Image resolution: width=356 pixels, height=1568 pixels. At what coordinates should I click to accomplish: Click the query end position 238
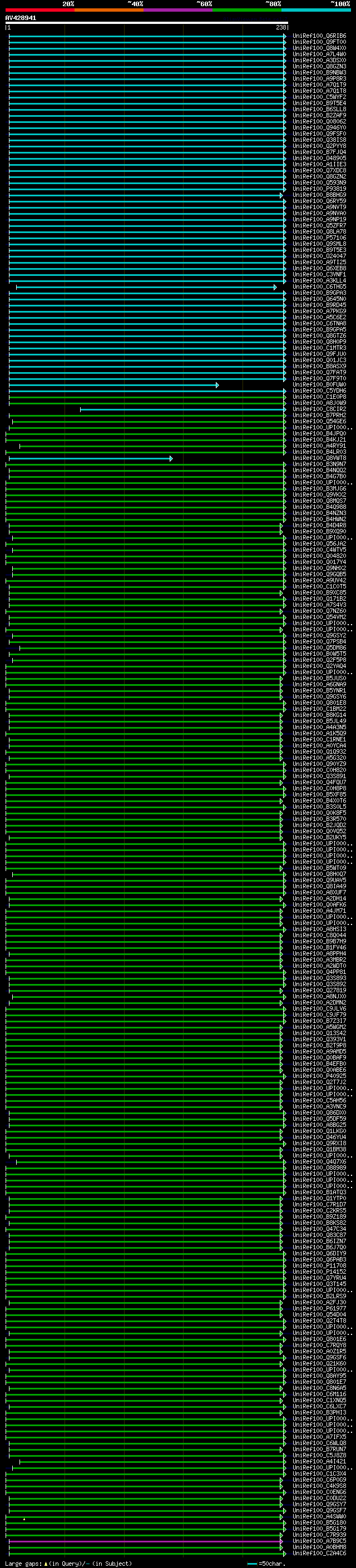coord(281,27)
